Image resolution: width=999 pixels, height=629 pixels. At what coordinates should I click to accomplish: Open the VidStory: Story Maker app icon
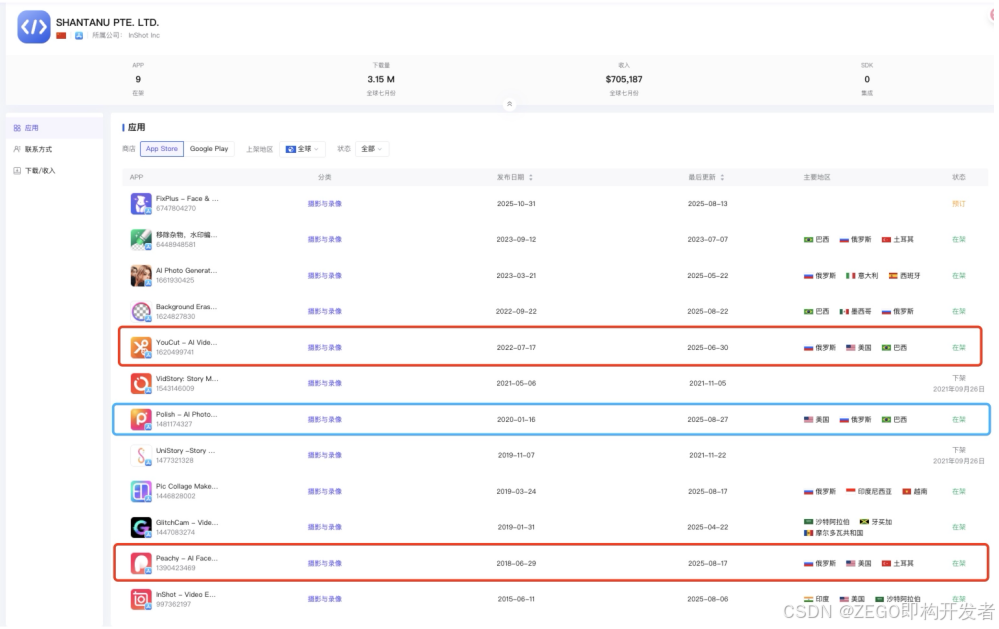pos(141,383)
